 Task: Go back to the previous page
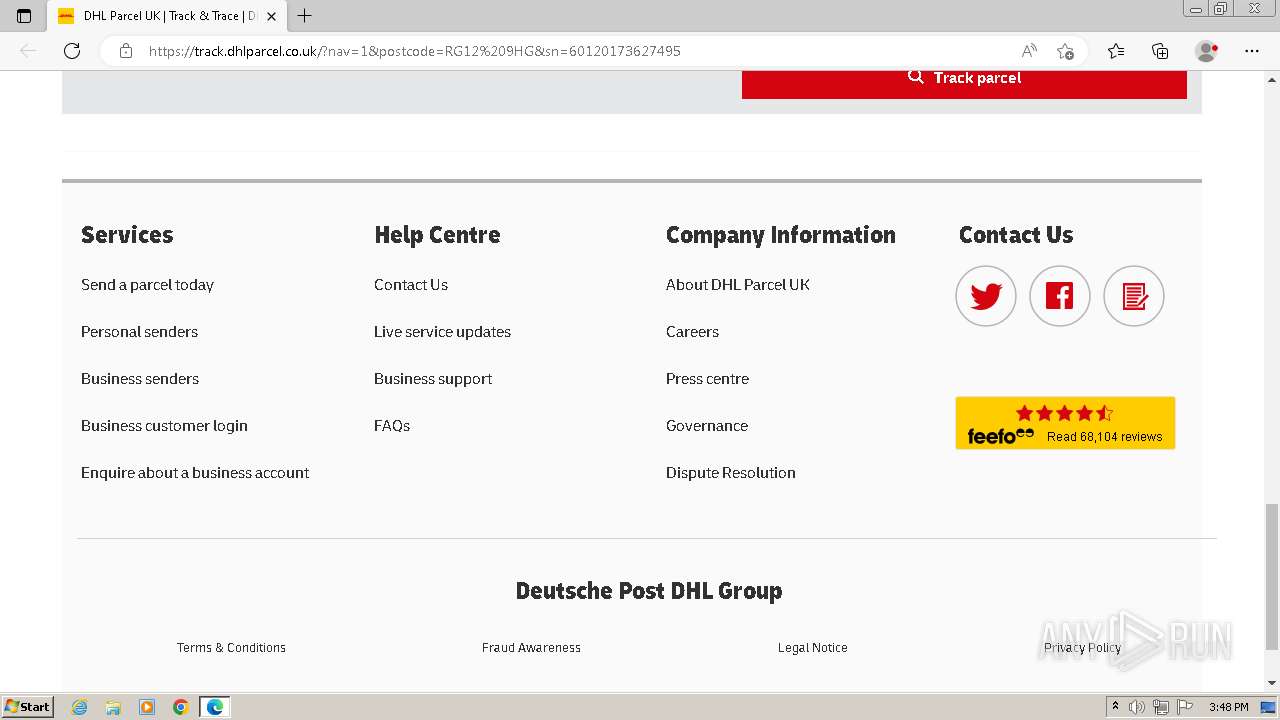point(28,51)
